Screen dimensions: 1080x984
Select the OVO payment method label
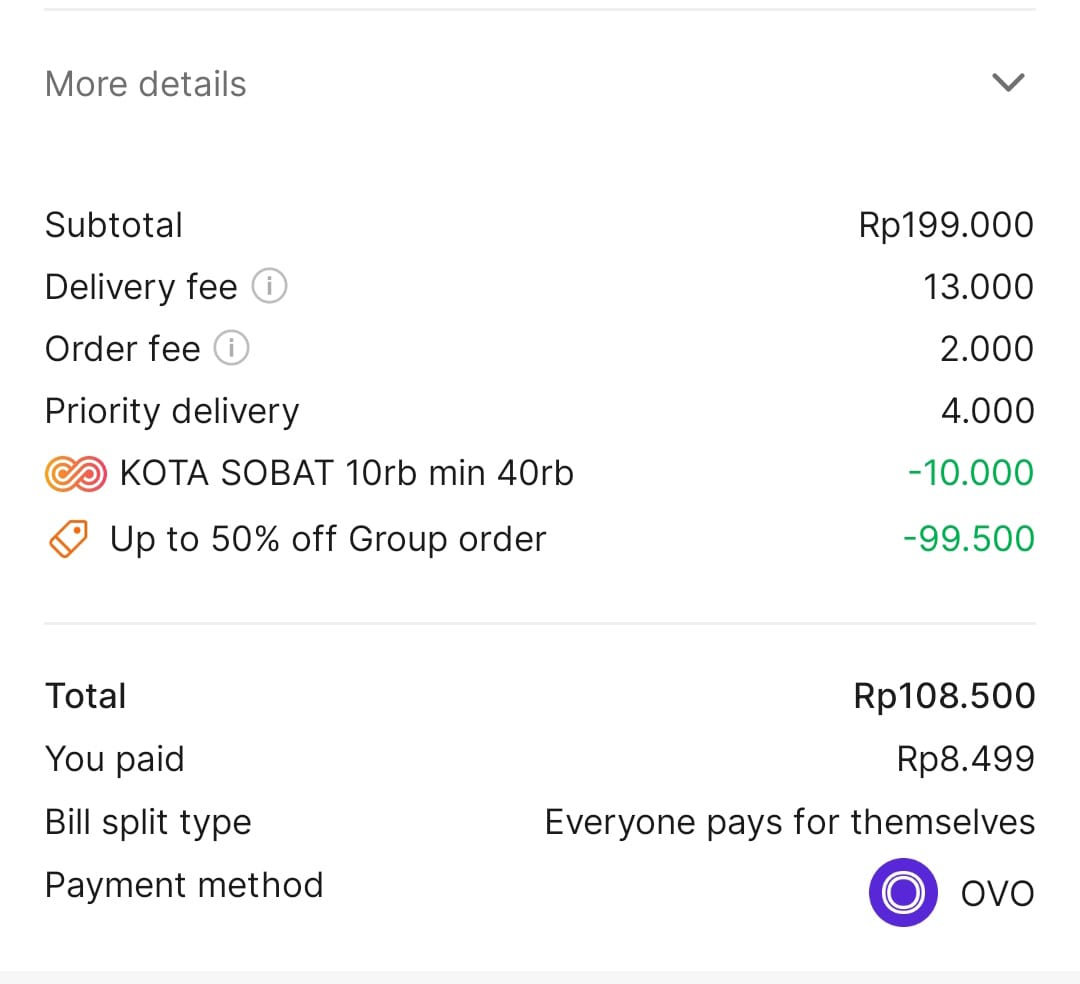coord(997,893)
